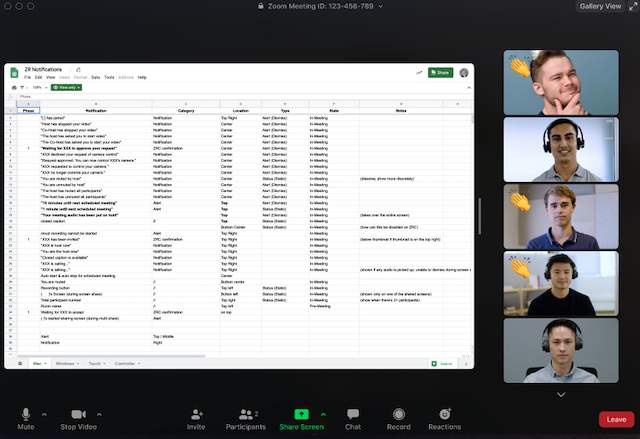Select the thinking participant's video thumbnail
This screenshot has width=640, height=439.
(x=561, y=82)
